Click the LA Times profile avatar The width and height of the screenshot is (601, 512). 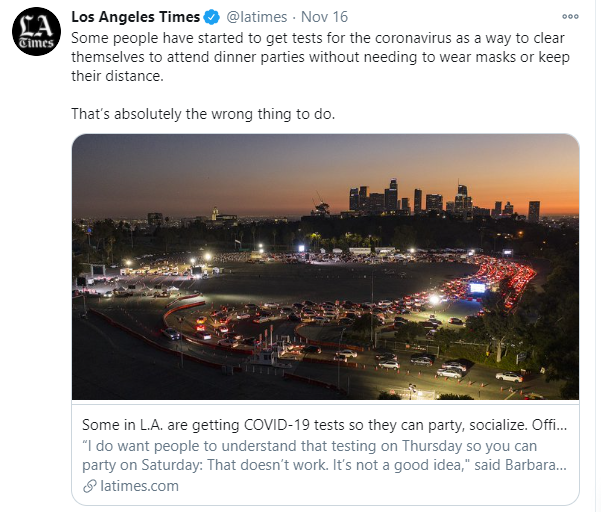[x=34, y=36]
